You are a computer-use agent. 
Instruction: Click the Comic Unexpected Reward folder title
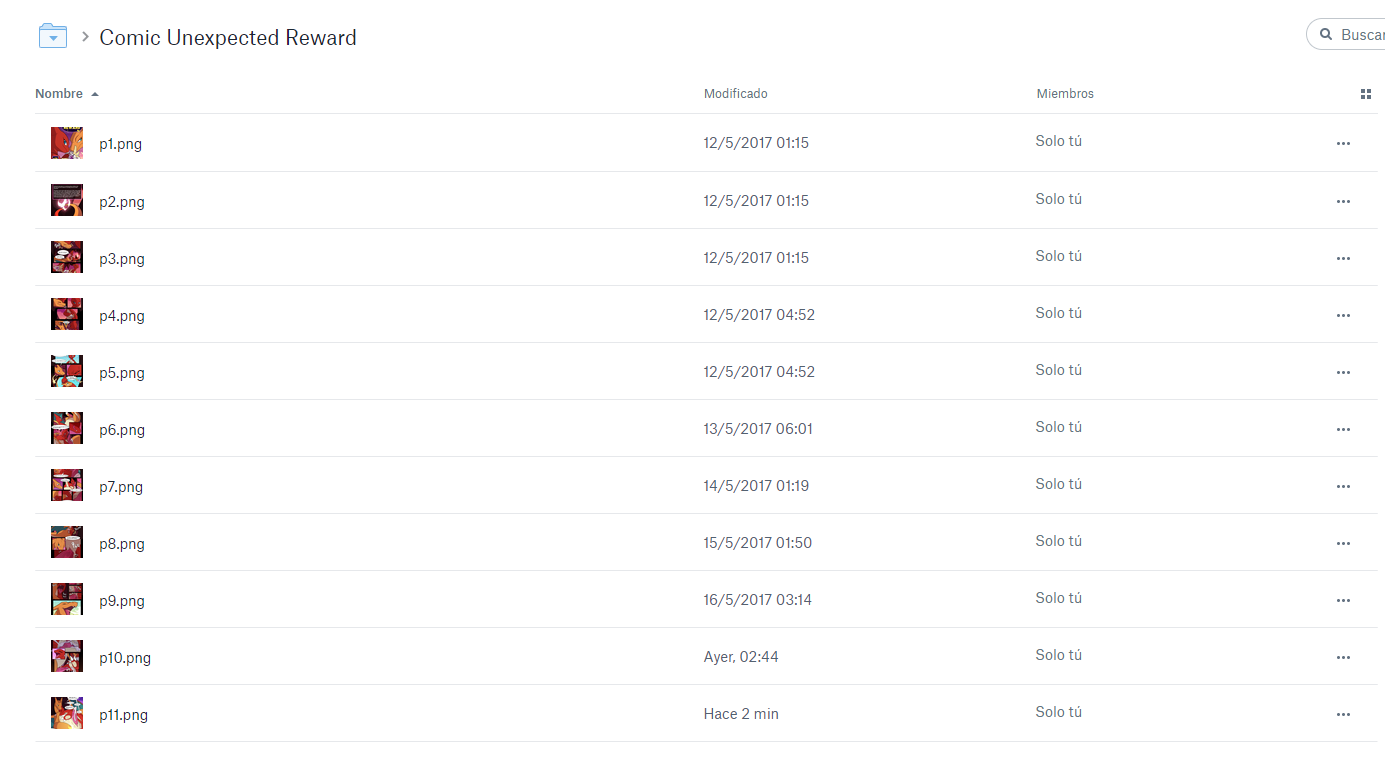coord(228,38)
